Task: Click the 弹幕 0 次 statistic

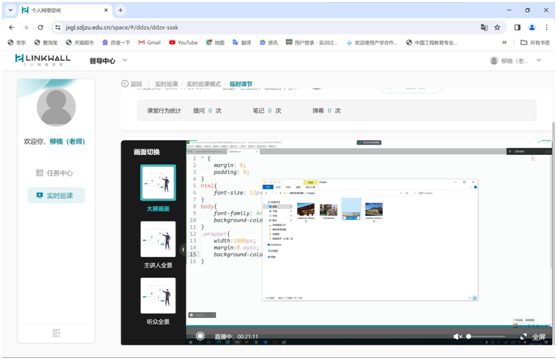Action: pyautogui.click(x=326, y=111)
